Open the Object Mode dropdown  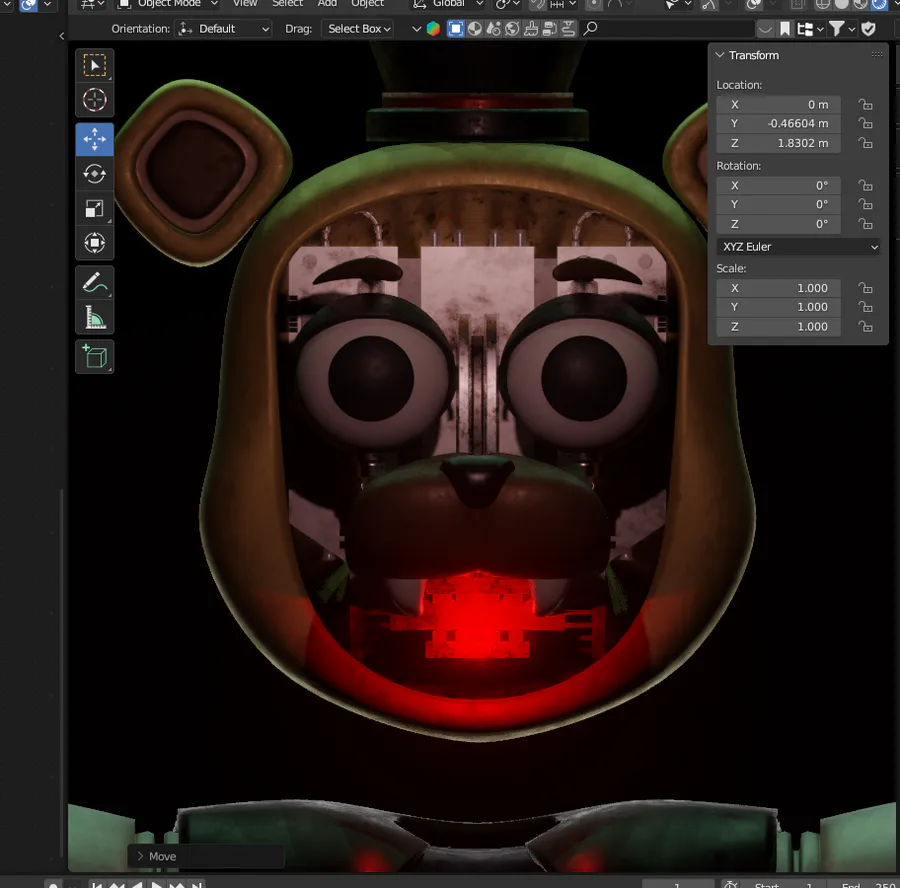pos(168,4)
